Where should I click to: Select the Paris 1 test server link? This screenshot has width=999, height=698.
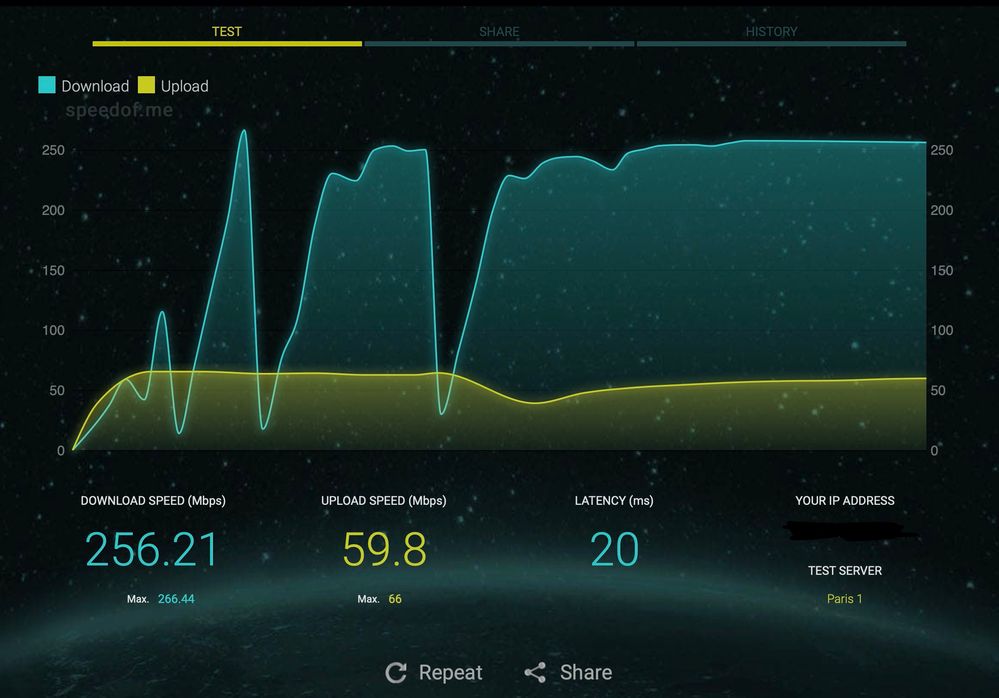(844, 599)
